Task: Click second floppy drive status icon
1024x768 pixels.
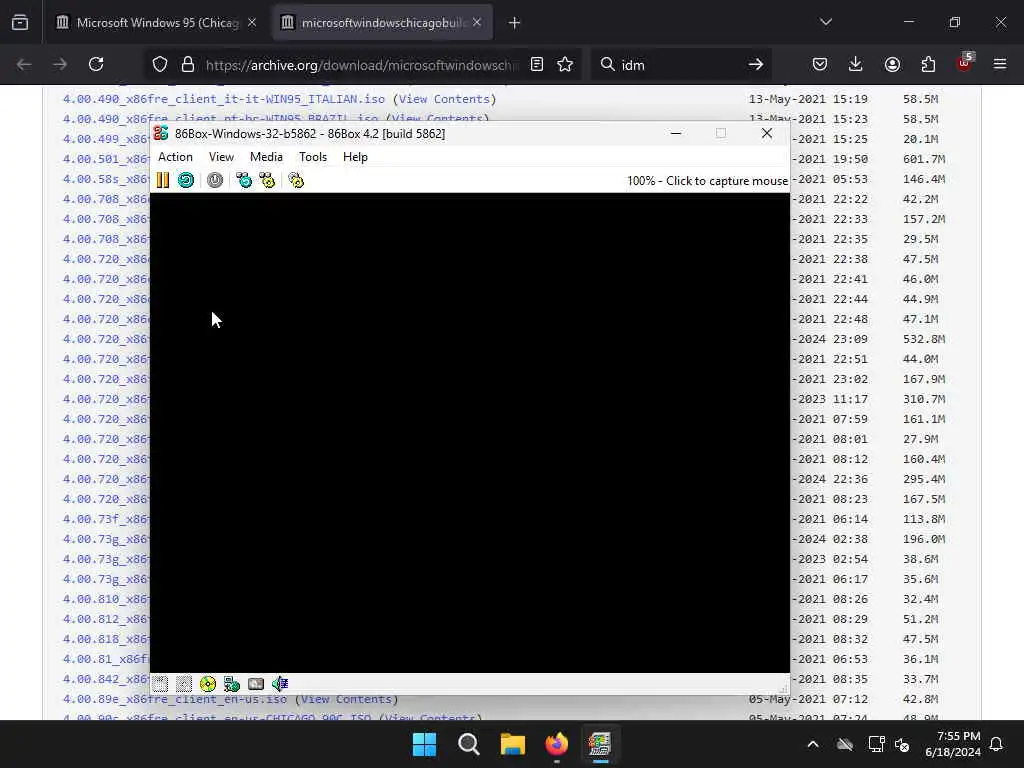Action: tap(184, 684)
